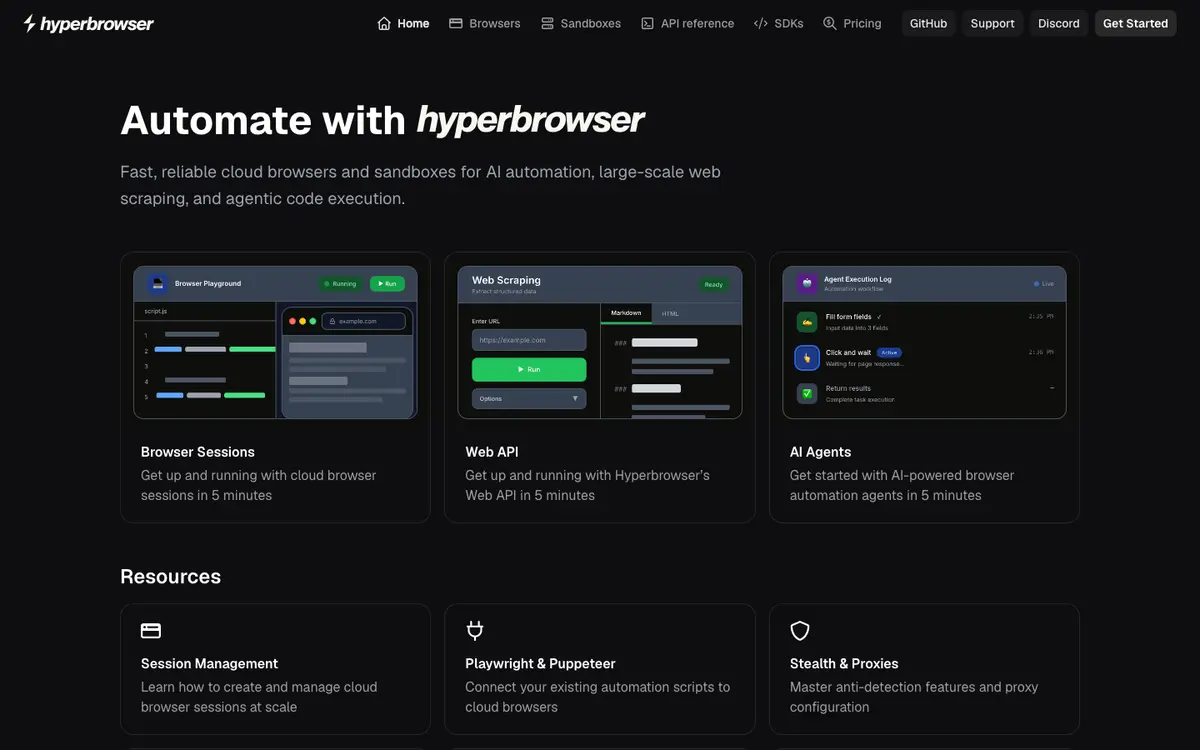Click the green Run button in Web Scraping
Viewport: 1200px width, 750px height.
tap(529, 369)
